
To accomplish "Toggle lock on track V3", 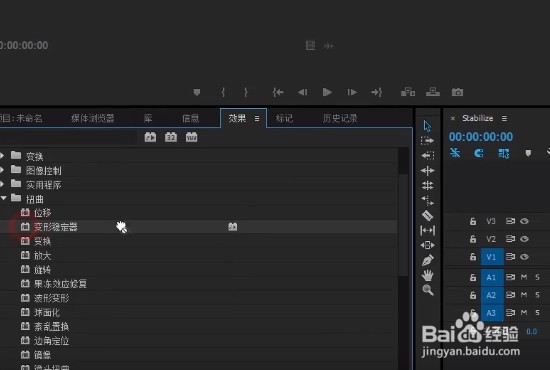I will coord(473,221).
